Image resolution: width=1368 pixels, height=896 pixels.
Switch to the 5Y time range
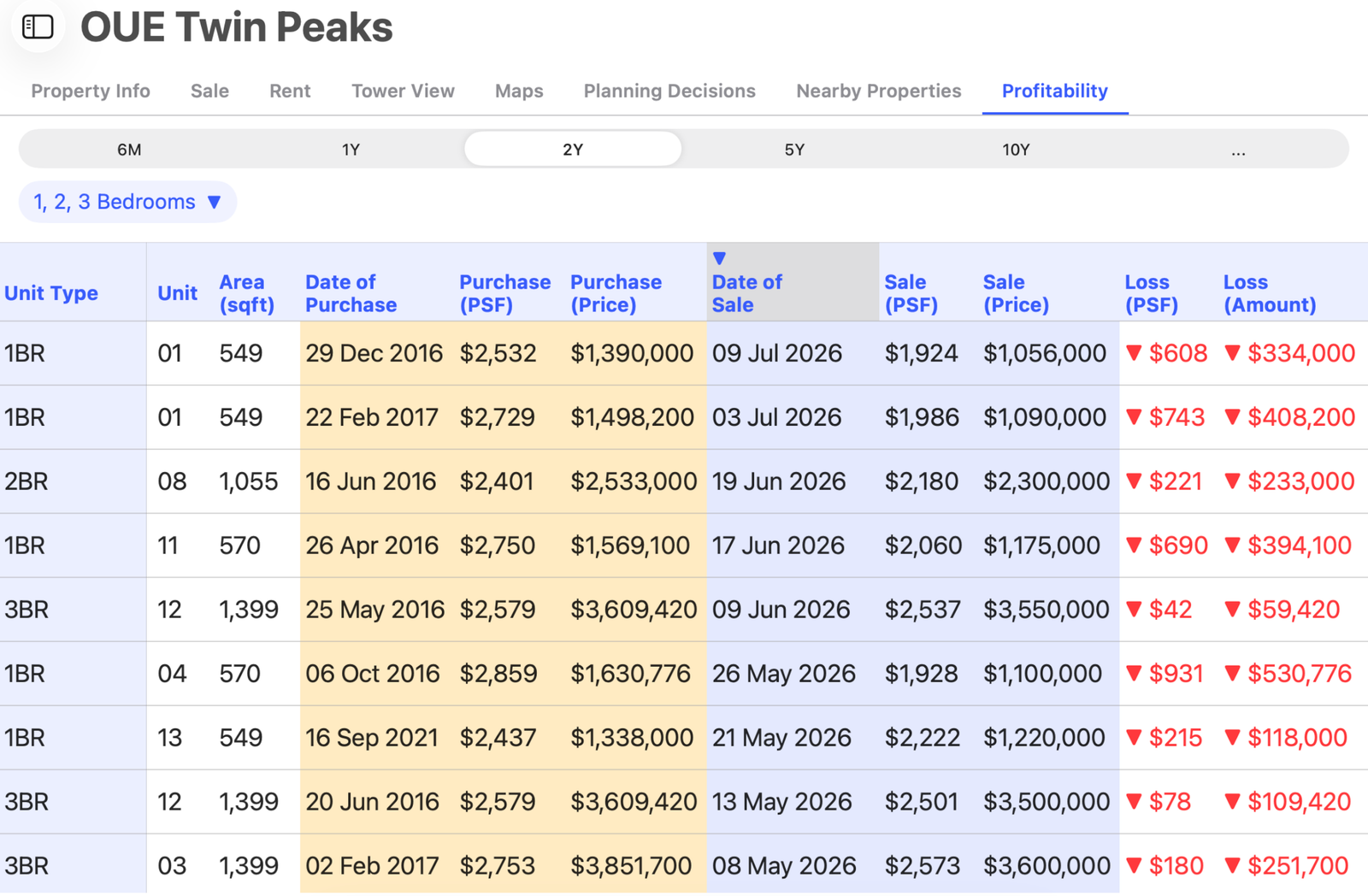point(794,150)
